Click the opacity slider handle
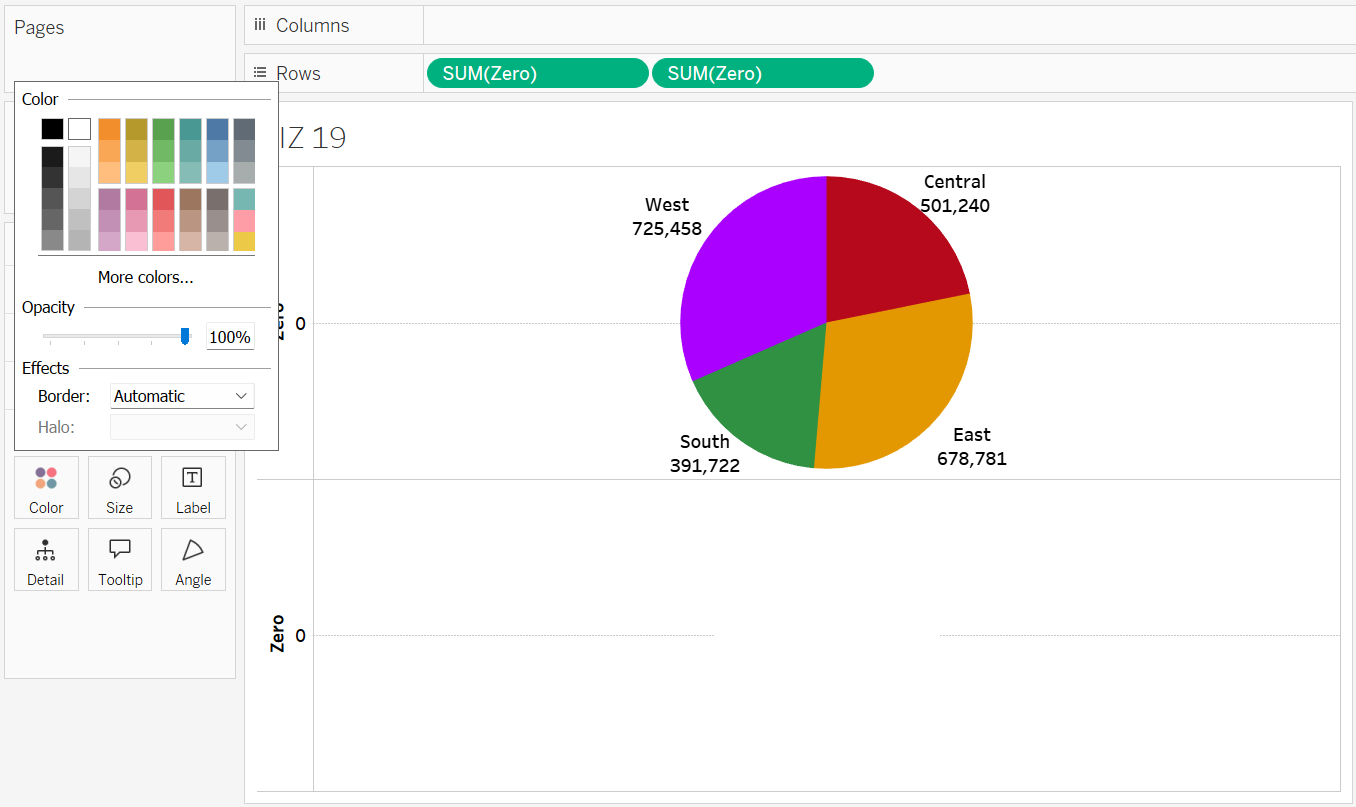Viewport: 1356px width, 807px height. tap(185, 336)
